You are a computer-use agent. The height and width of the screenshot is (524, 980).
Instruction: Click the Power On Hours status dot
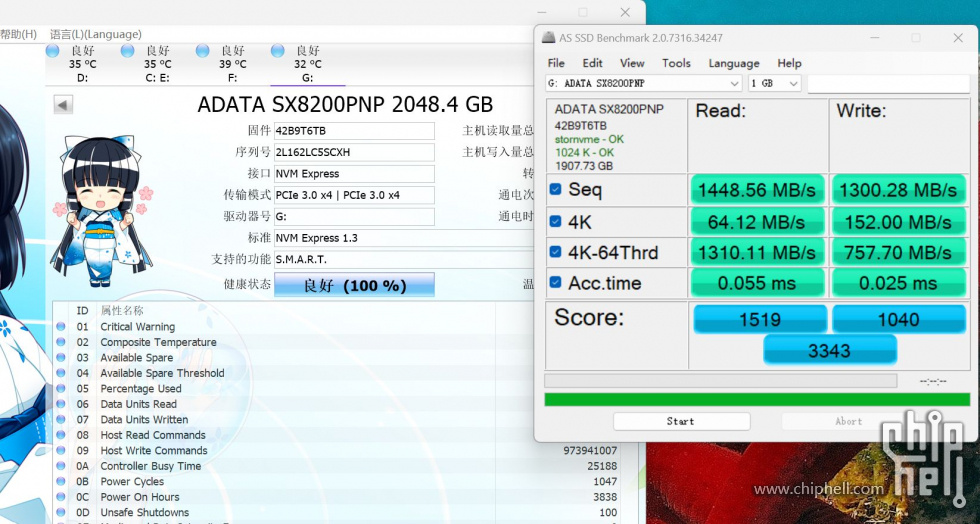(61, 496)
